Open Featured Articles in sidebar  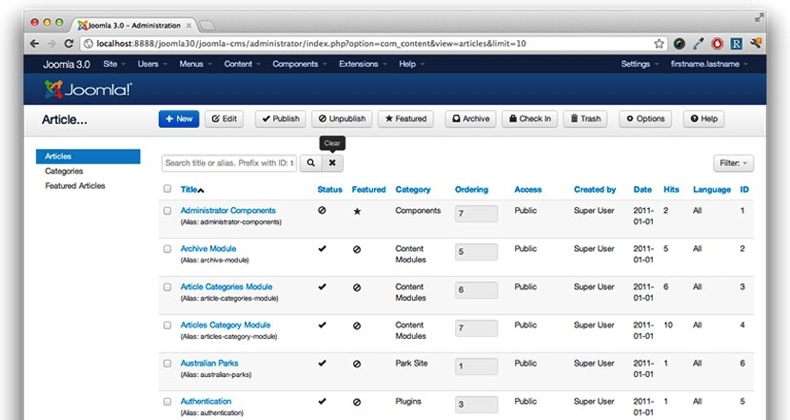(x=75, y=186)
